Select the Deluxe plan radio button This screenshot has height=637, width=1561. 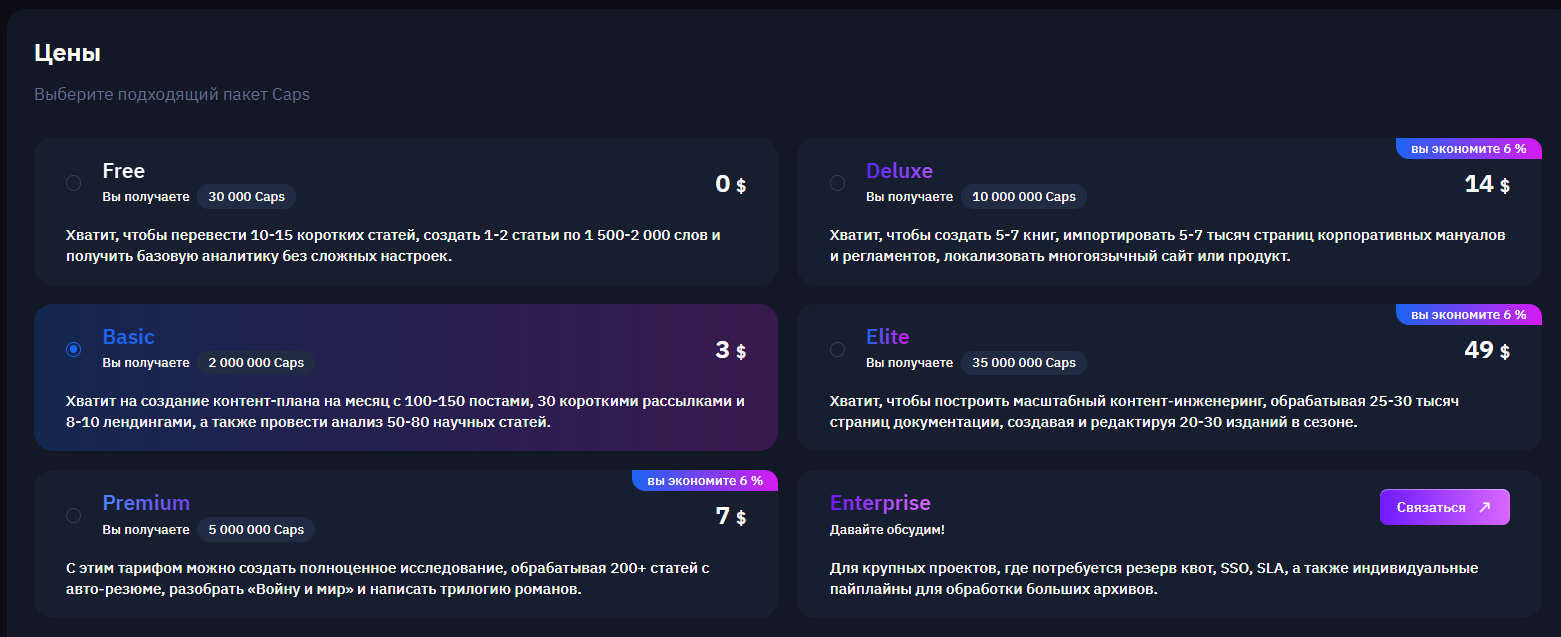pyautogui.click(x=837, y=183)
